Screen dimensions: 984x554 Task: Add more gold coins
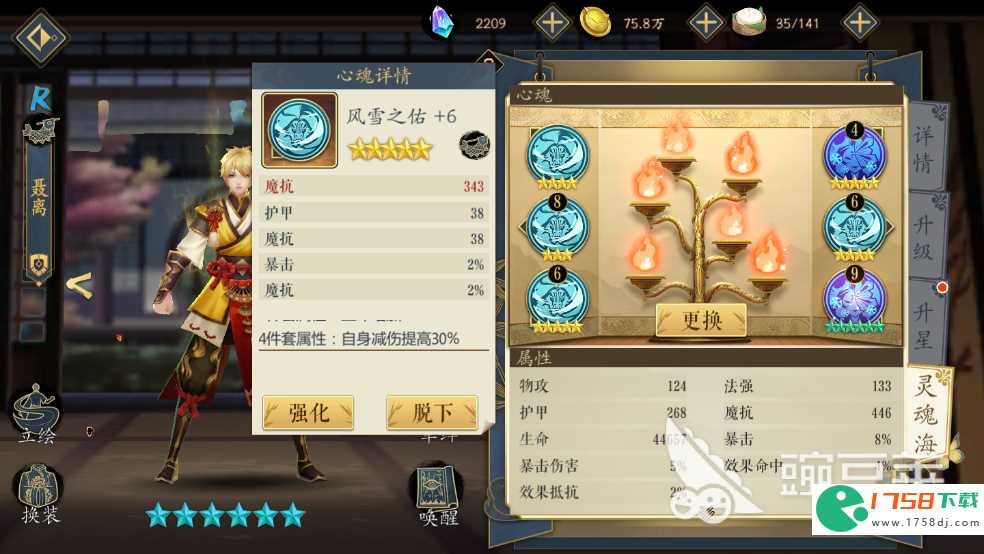point(706,23)
